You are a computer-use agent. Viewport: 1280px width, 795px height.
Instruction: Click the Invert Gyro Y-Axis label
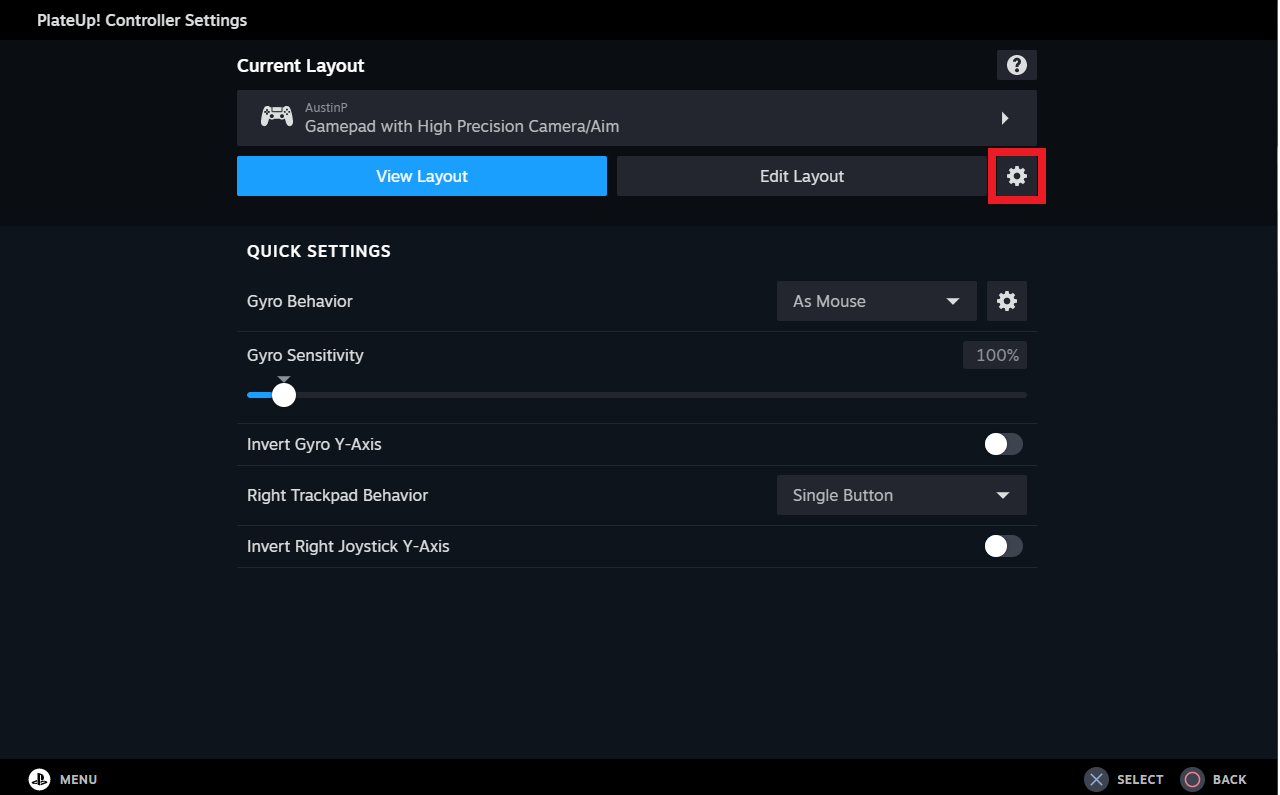[x=314, y=444]
